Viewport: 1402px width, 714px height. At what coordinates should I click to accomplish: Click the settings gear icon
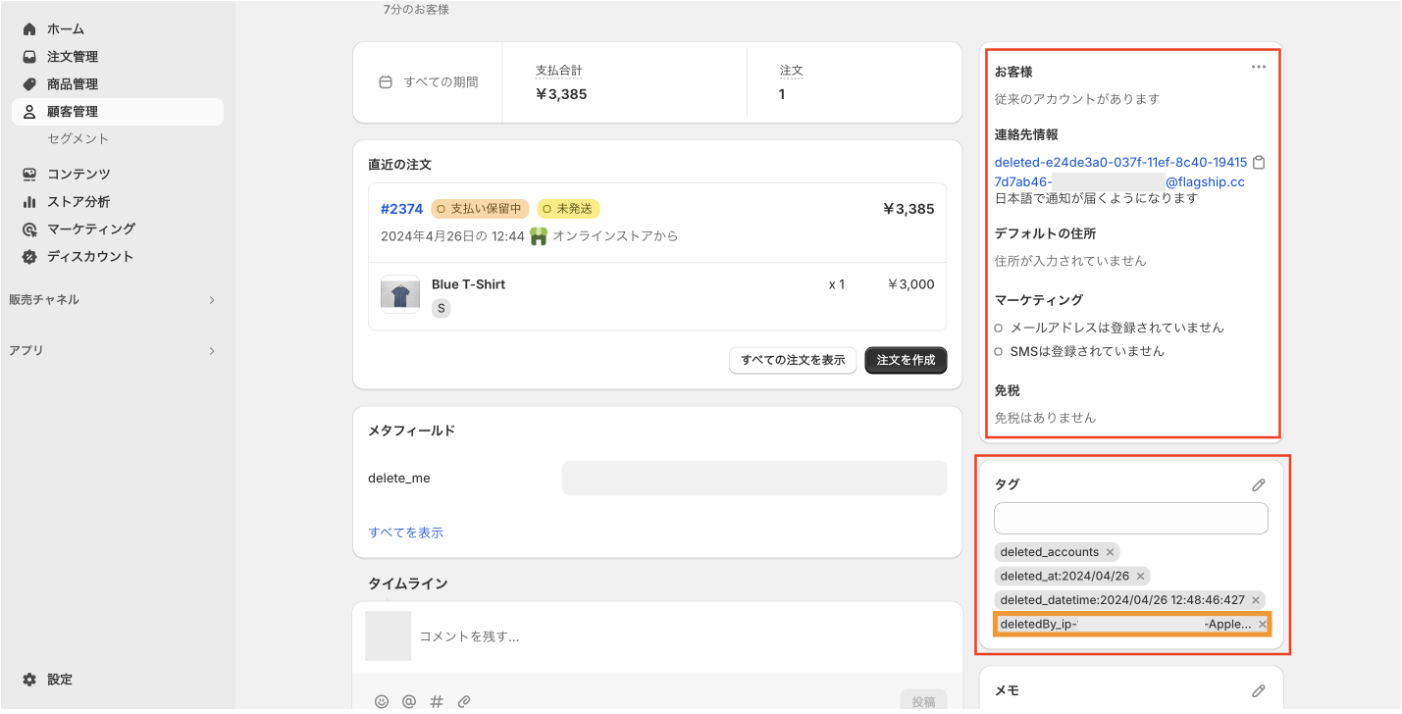tap(29, 679)
